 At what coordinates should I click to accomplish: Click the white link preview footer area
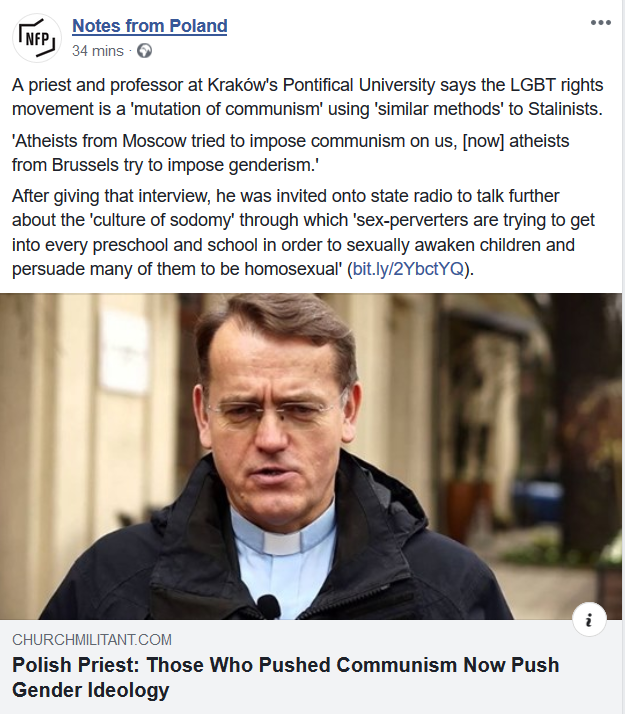311,667
